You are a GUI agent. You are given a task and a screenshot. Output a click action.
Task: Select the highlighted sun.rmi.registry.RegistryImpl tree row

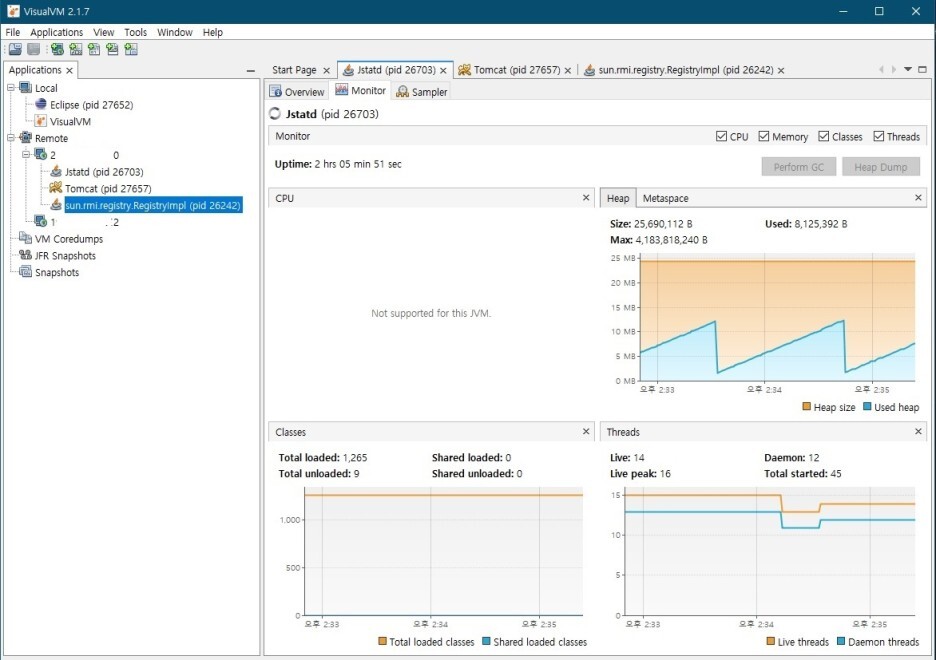[153, 205]
